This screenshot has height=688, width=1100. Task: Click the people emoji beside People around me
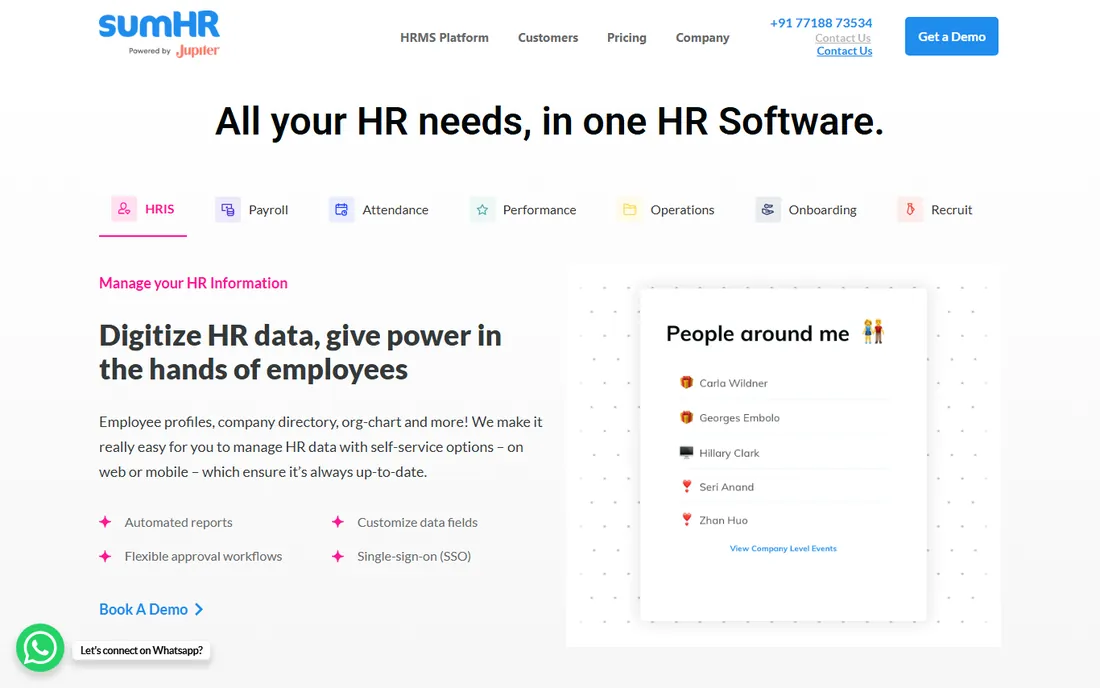pos(873,331)
